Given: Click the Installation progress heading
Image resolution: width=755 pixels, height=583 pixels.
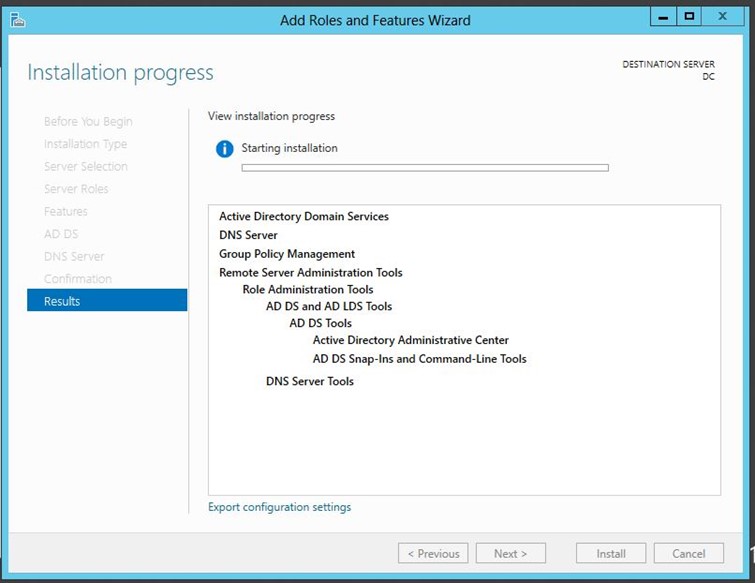Looking at the screenshot, I should (120, 73).
